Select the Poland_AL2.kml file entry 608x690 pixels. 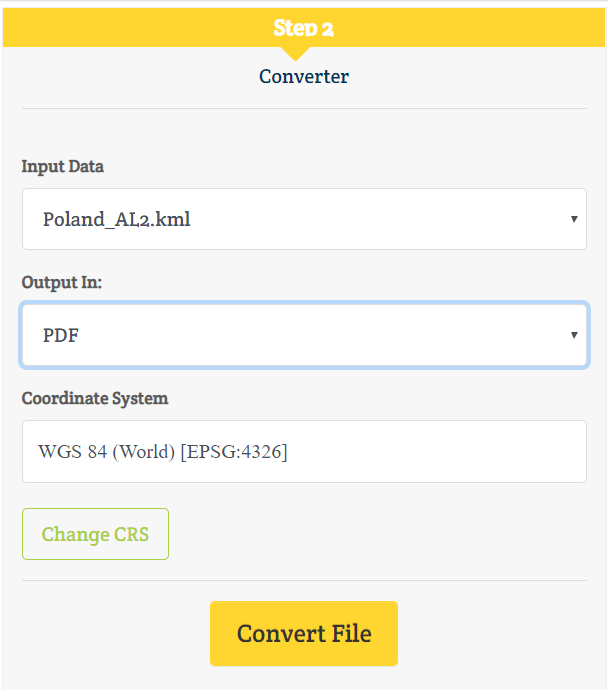(x=117, y=219)
